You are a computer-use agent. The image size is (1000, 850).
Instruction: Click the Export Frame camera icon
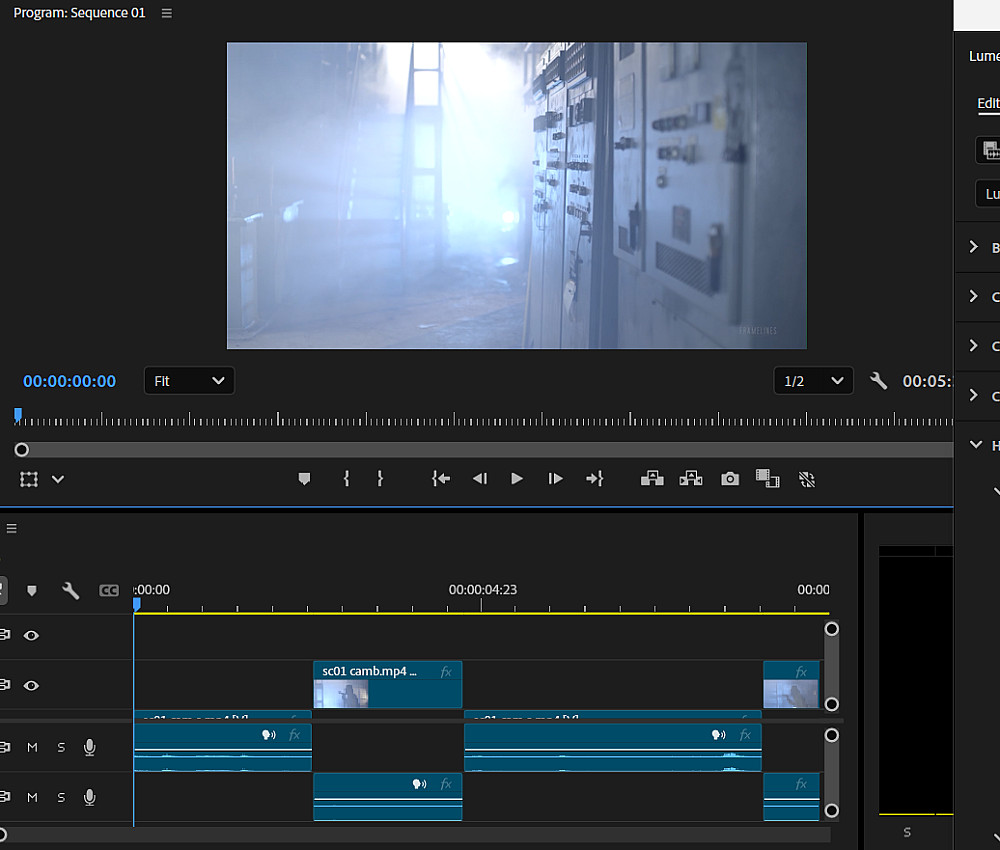[730, 479]
